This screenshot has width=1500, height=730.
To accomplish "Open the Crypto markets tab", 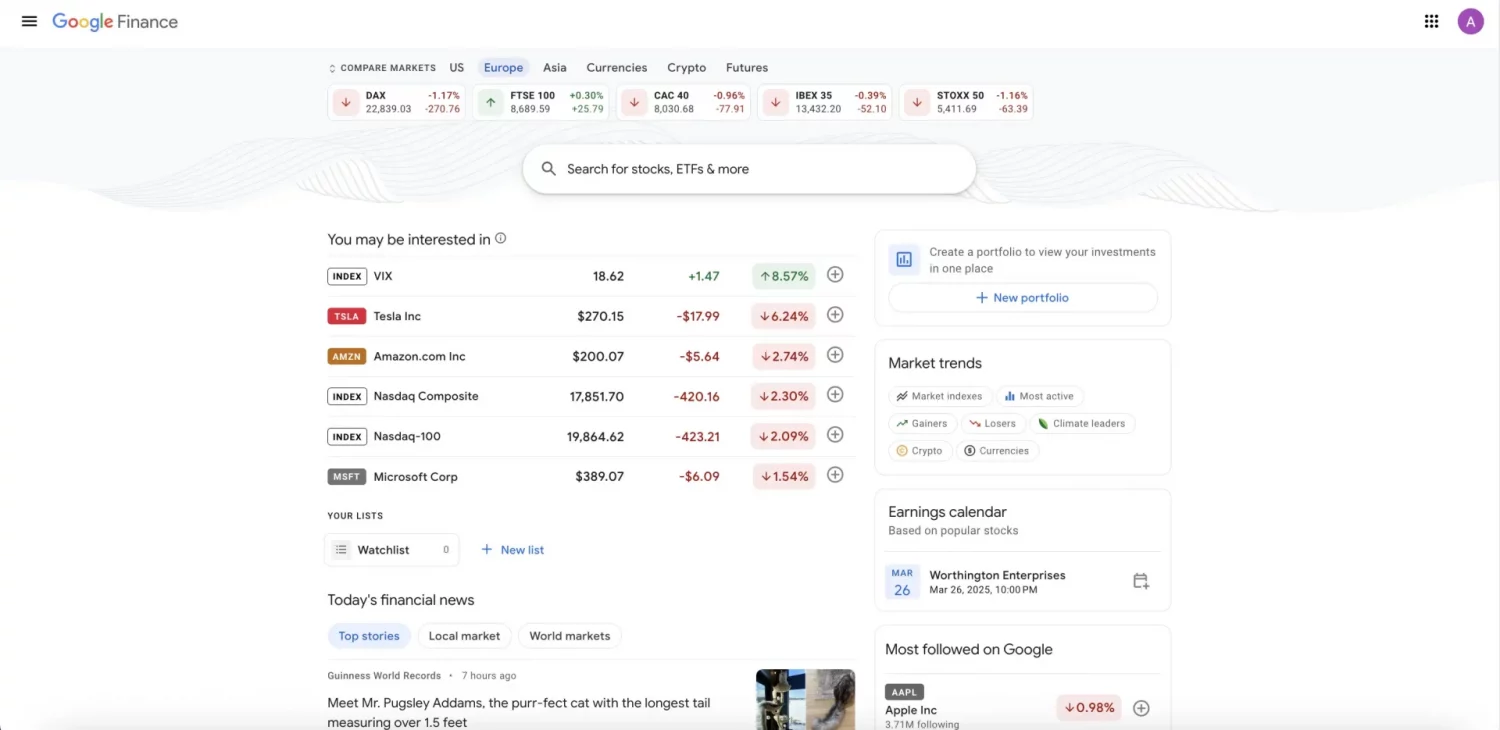I will pyautogui.click(x=687, y=68).
